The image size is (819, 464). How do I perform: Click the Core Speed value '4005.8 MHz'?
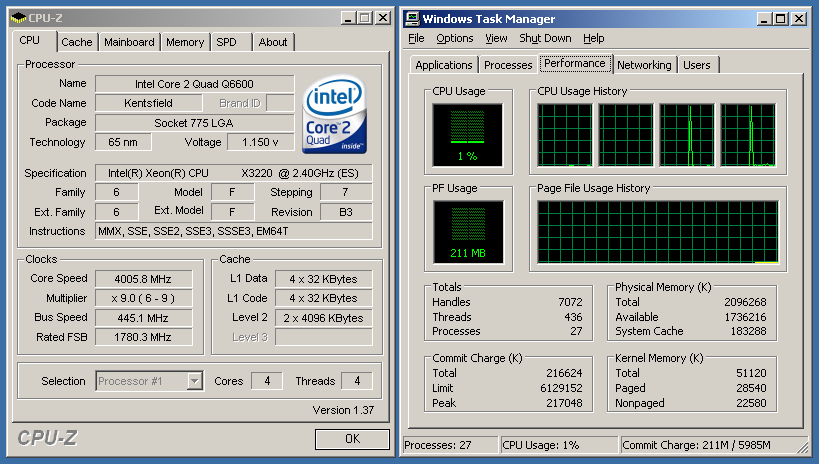pyautogui.click(x=143, y=279)
